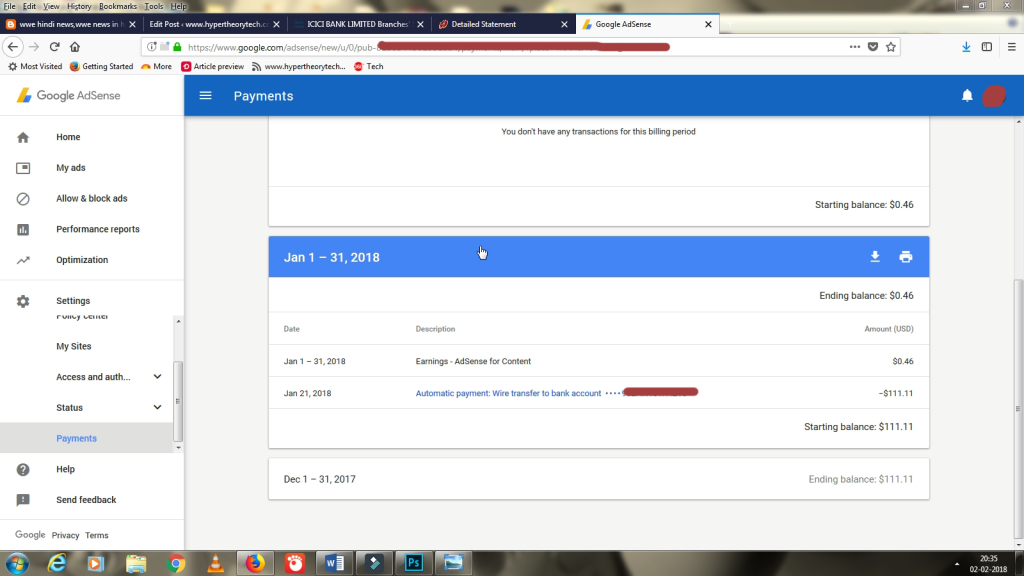Viewport: 1024px width, 576px height.
Task: Click the Allow & block ads icon
Action: (x=23, y=199)
